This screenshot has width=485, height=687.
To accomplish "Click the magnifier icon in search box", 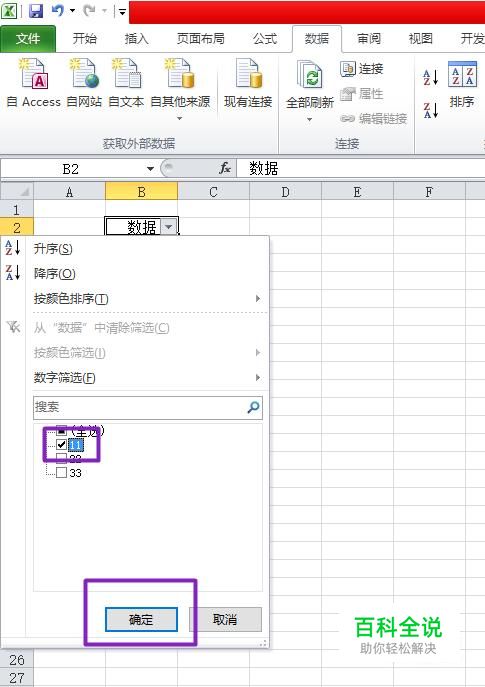I will 254,407.
